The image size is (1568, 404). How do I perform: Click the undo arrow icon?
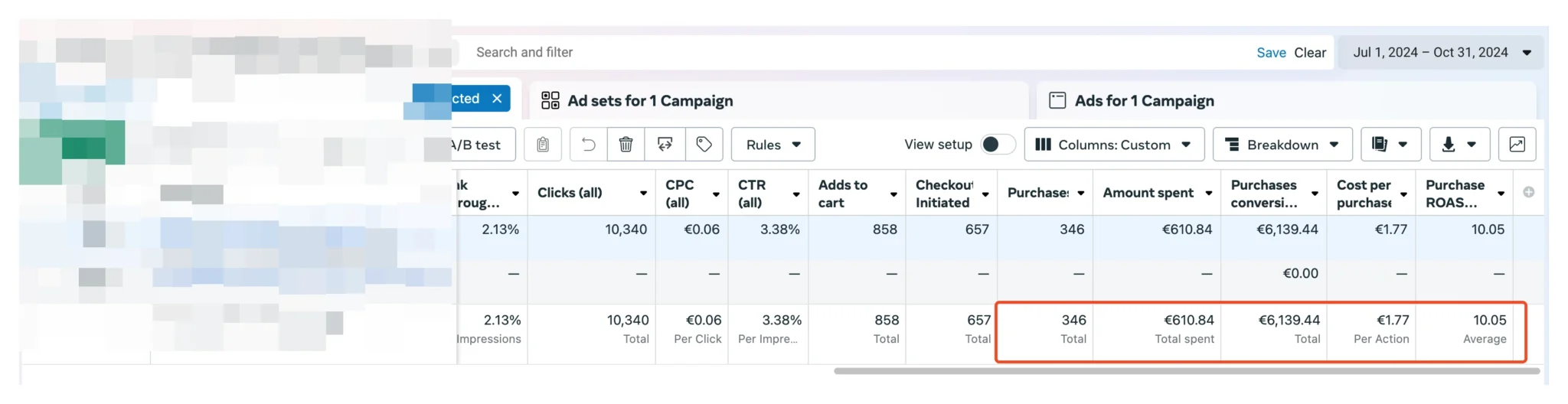tap(588, 145)
